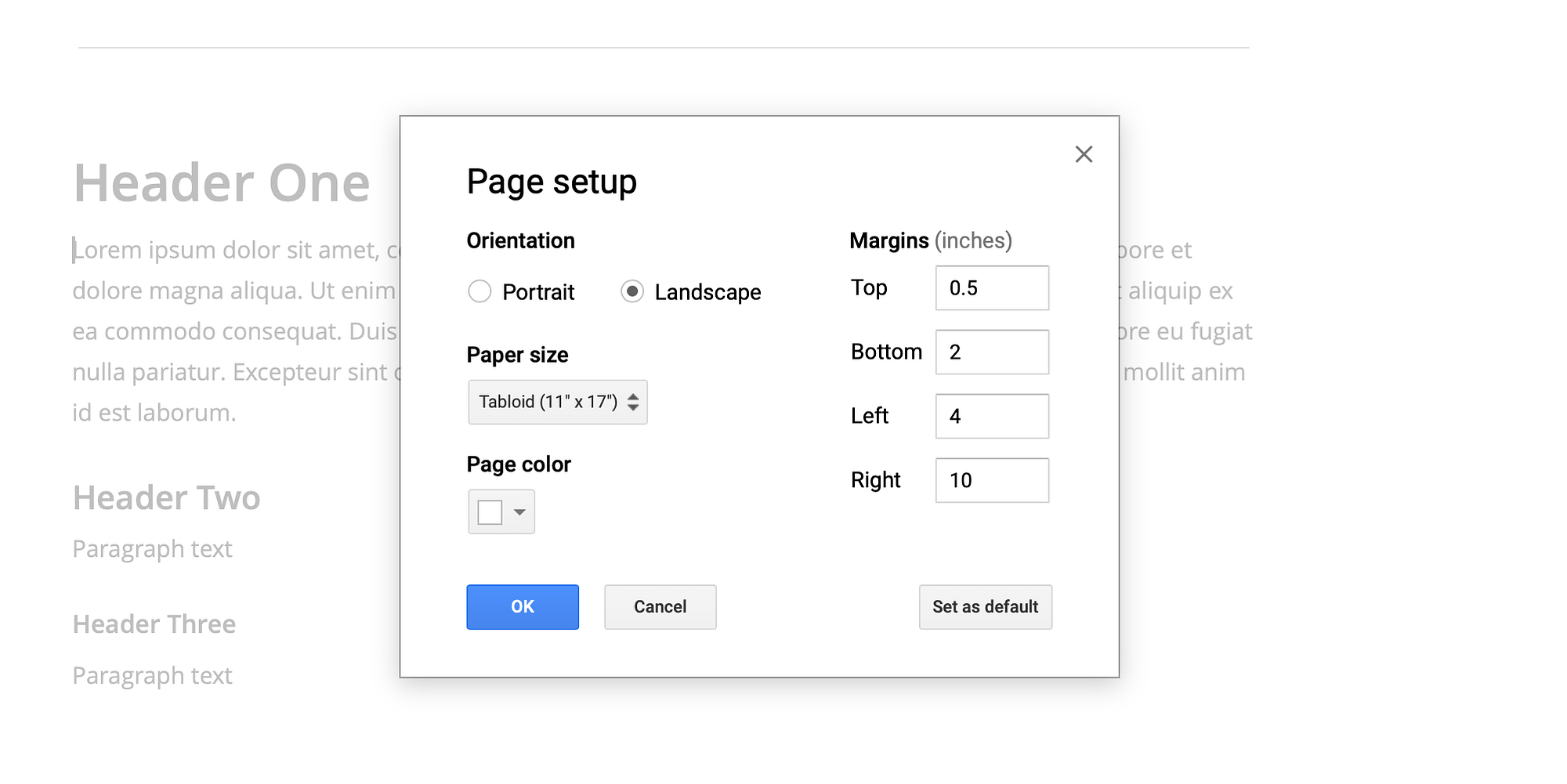Click the Header Three heading
This screenshot has height=784, width=1567.
point(154,623)
